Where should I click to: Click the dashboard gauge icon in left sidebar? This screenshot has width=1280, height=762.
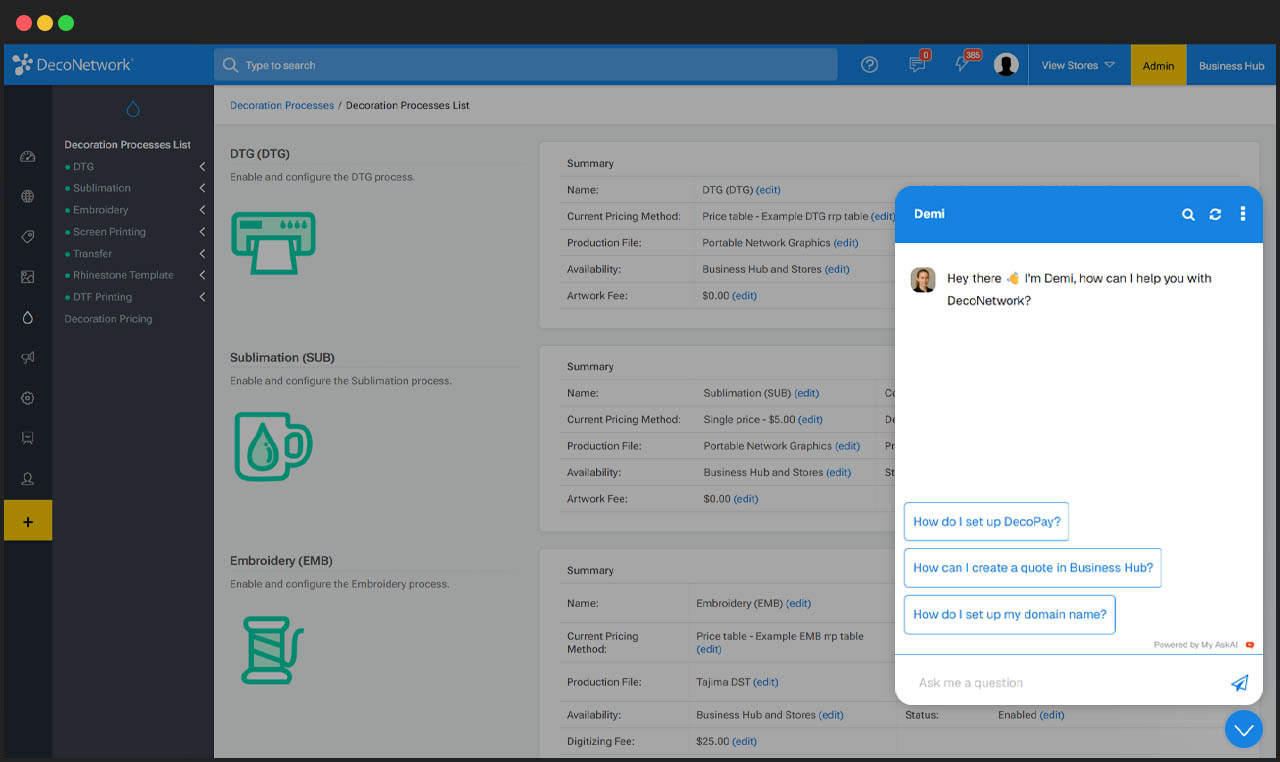coord(28,157)
